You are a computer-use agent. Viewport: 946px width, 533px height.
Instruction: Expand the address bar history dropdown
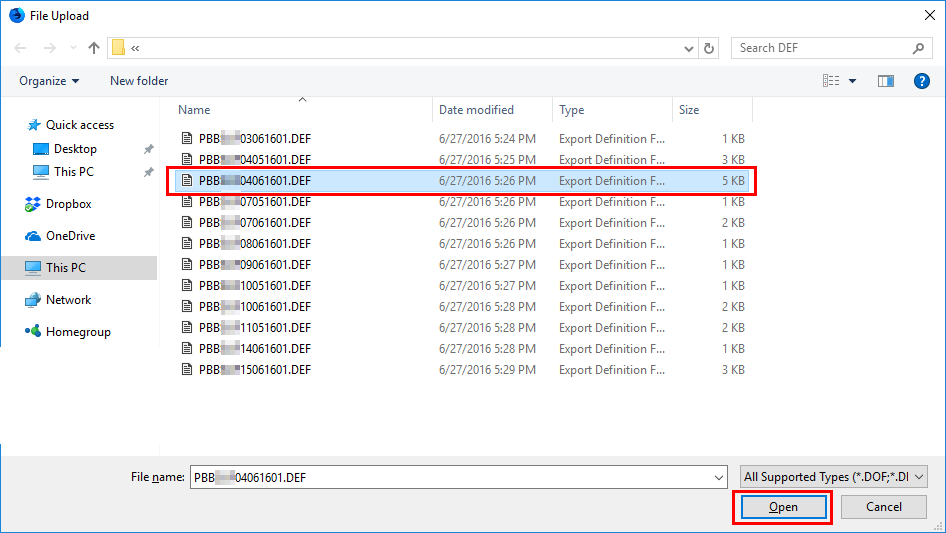click(689, 48)
